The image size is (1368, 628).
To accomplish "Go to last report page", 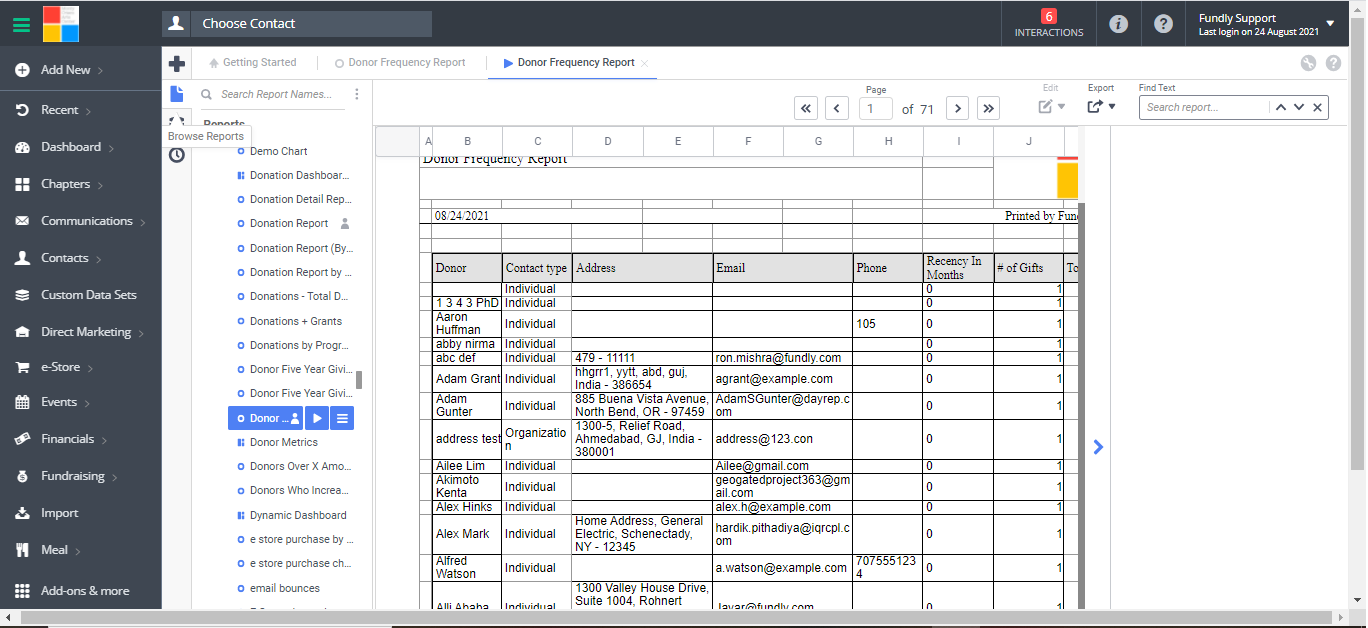I will (x=988, y=108).
